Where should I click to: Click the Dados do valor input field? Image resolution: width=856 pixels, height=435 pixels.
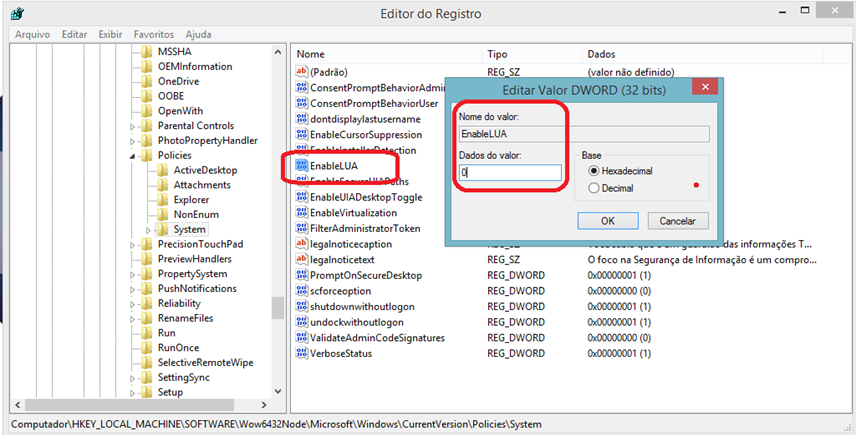(x=510, y=173)
